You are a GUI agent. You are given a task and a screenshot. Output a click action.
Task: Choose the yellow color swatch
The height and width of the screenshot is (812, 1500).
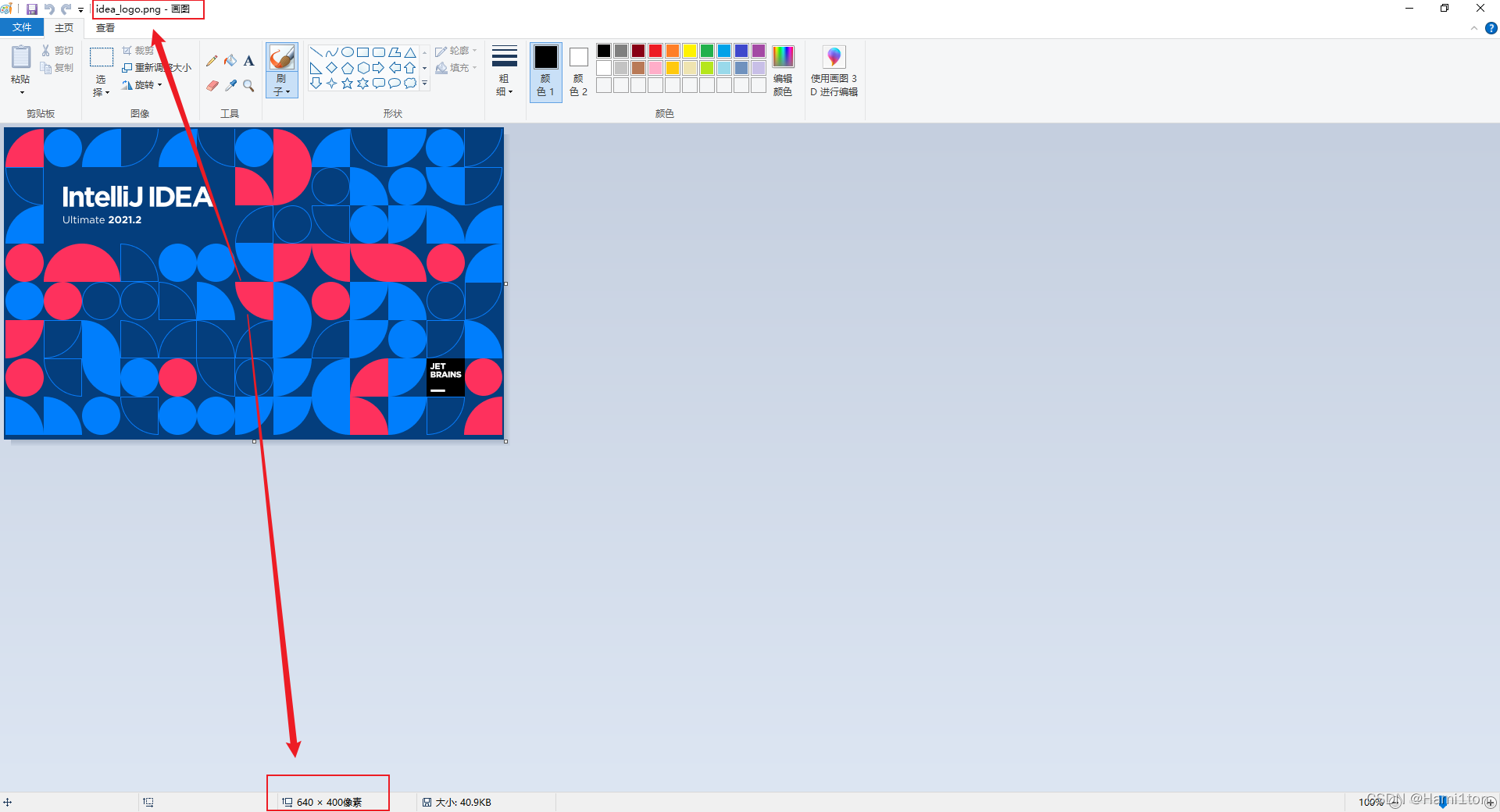[690, 51]
